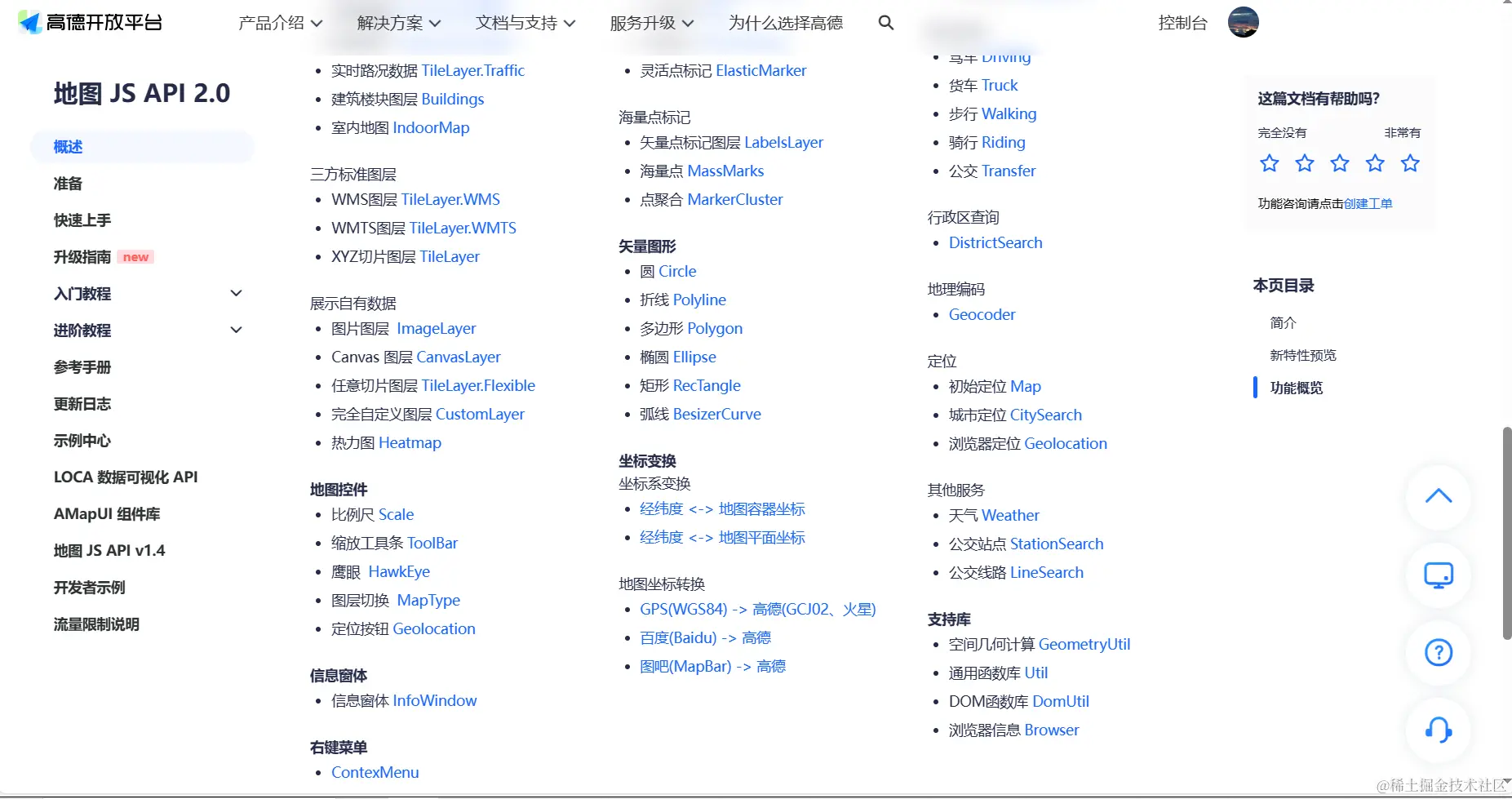Open the search magnifier icon

point(886,23)
